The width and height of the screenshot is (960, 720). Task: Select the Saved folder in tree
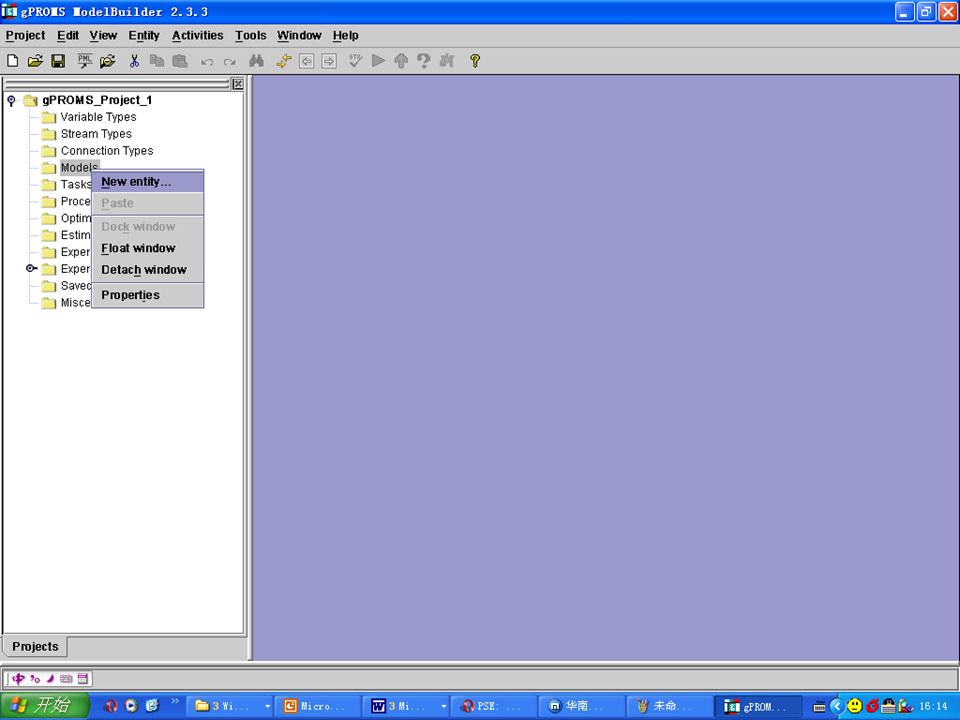tap(75, 285)
